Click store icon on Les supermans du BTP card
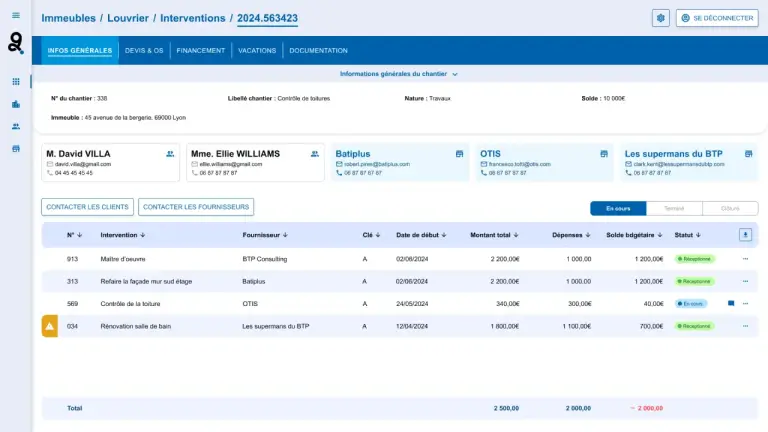The width and height of the screenshot is (768, 432). coord(748,154)
